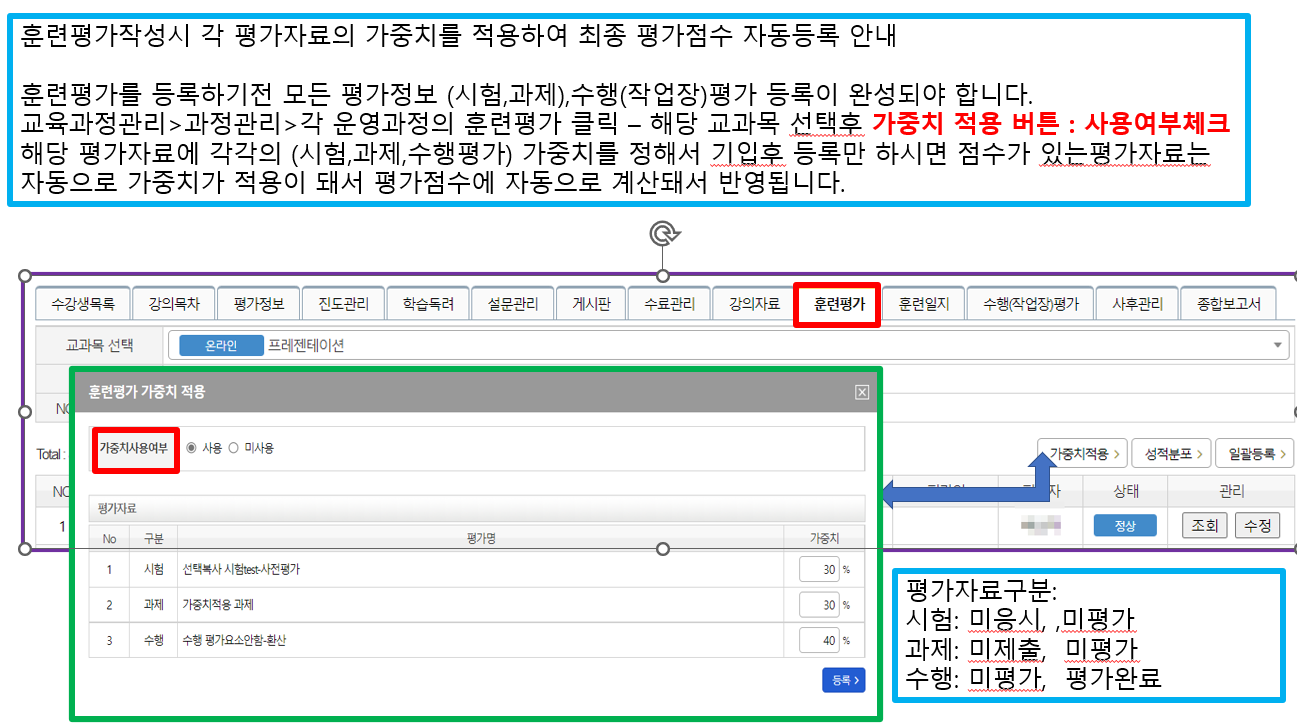Click the blue 등록 button

(843, 680)
